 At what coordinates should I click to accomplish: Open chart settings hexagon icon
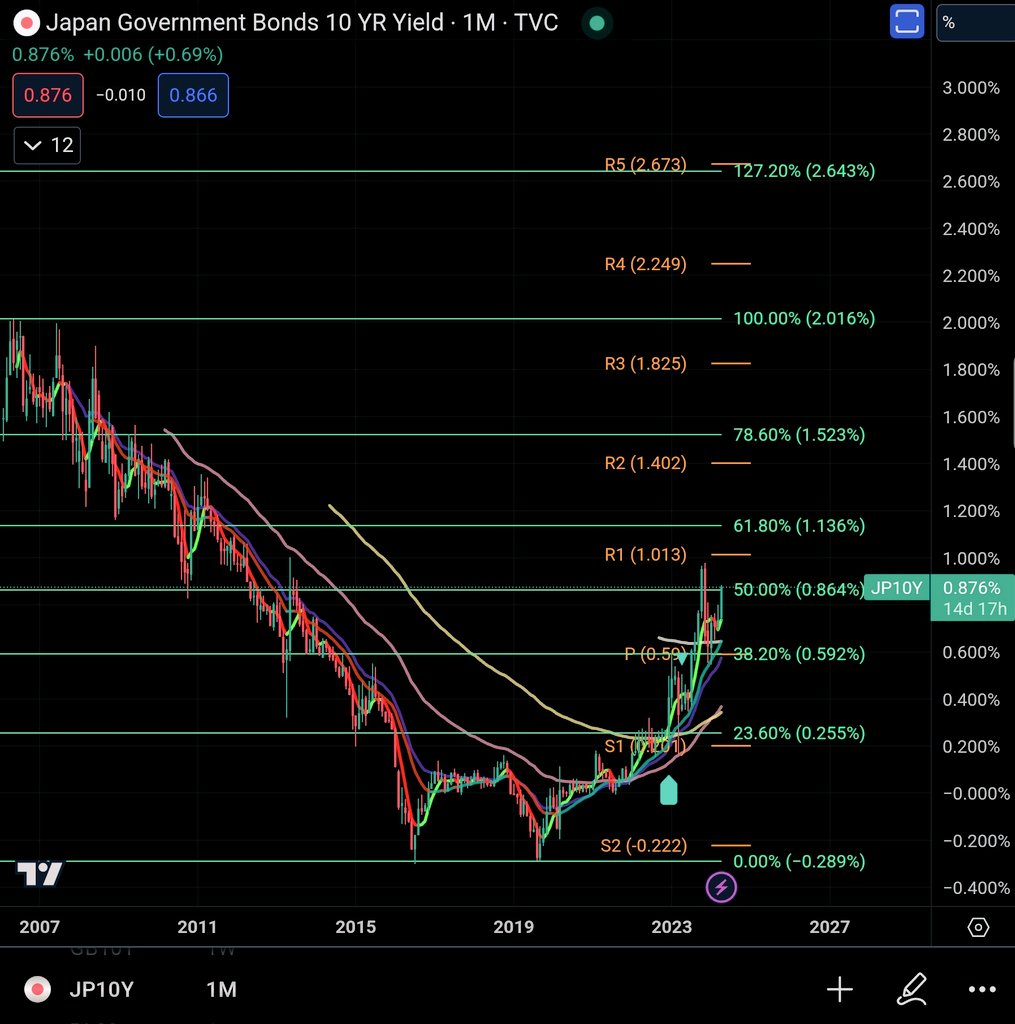[x=978, y=927]
